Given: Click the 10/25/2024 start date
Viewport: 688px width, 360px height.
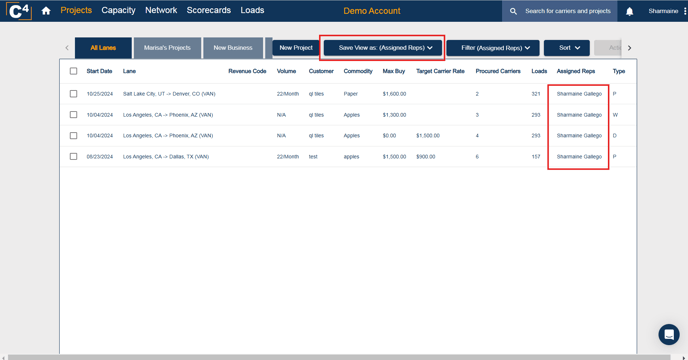Looking at the screenshot, I should click(x=100, y=94).
